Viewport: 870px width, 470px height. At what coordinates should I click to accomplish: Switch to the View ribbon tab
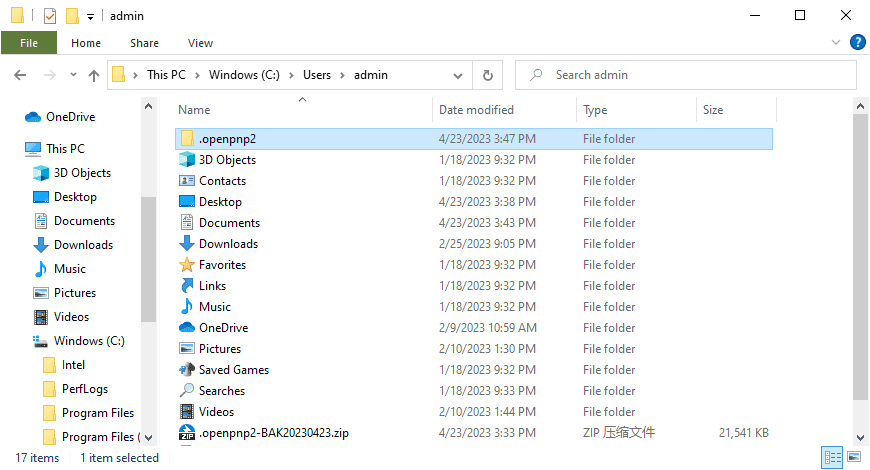pos(200,43)
